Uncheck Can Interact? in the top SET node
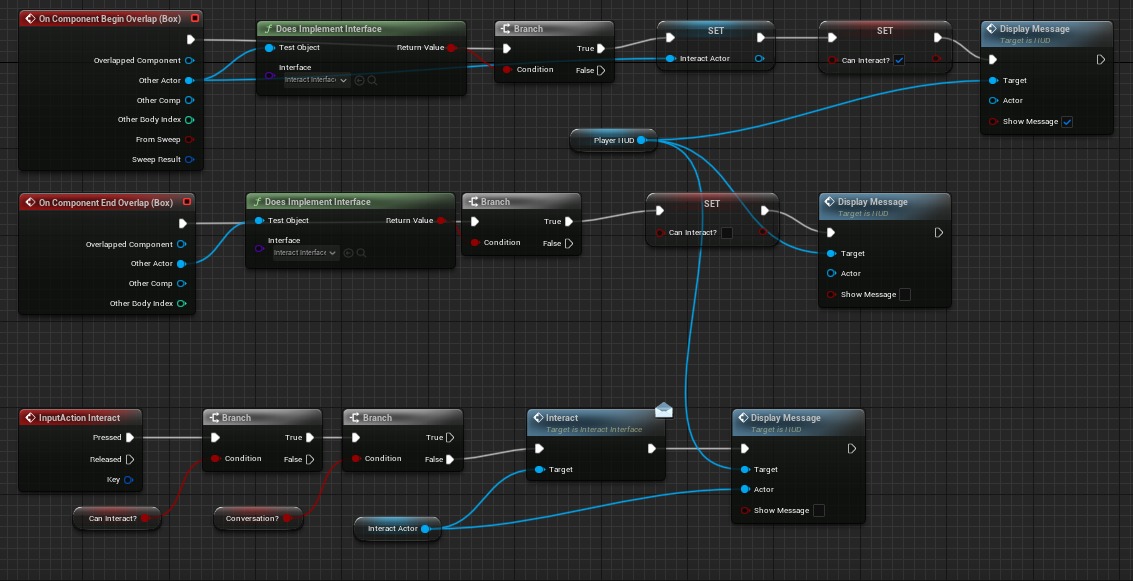The image size is (1133, 581). (899, 60)
